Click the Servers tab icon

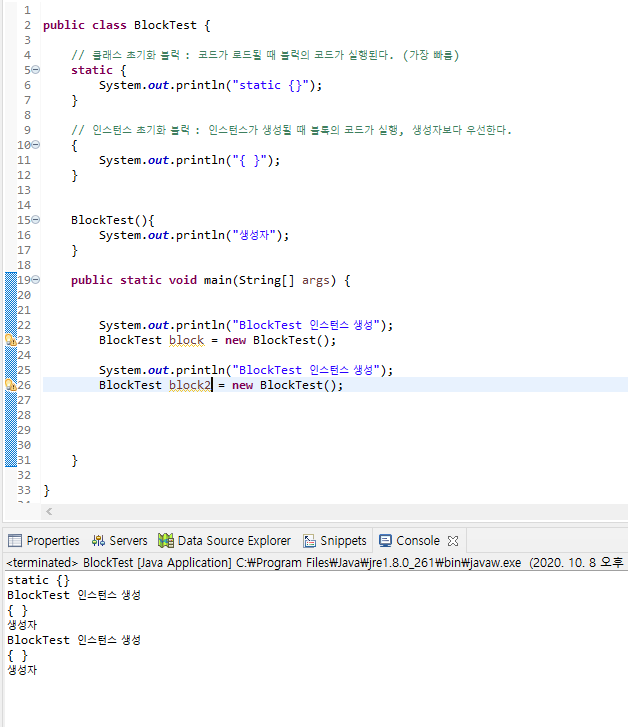(x=98, y=541)
